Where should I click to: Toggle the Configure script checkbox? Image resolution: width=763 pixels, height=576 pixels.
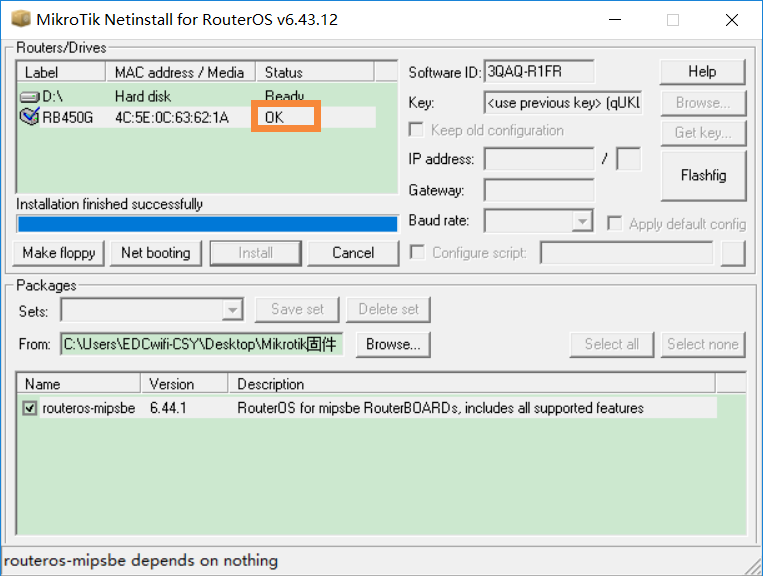(x=417, y=252)
